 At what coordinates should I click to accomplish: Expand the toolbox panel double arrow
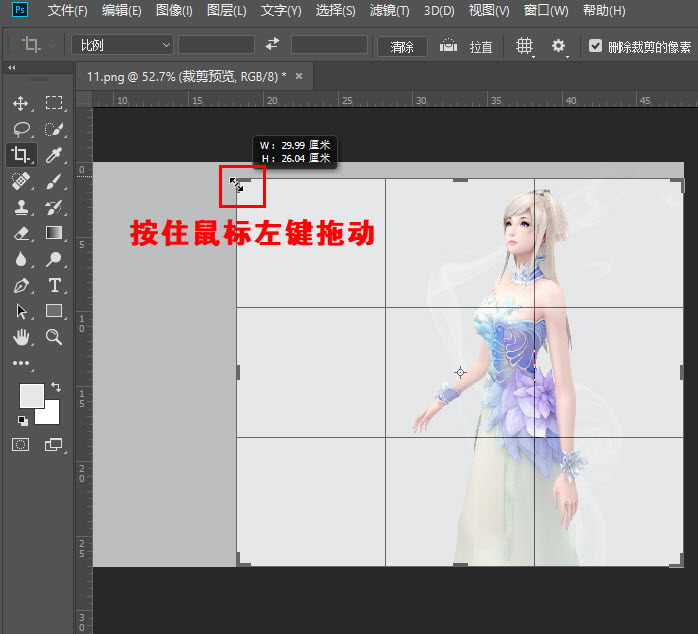pos(12,68)
